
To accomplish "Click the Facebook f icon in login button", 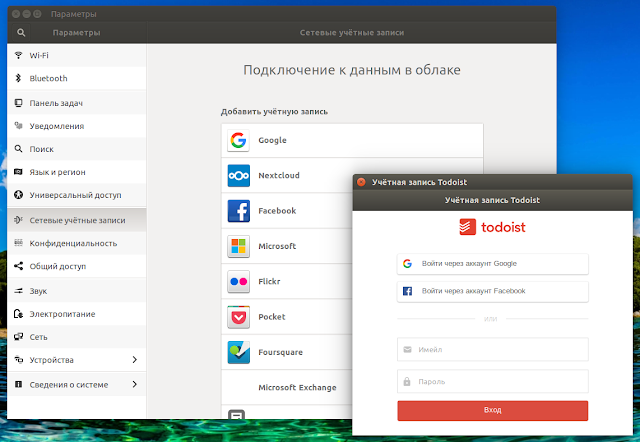I will [407, 291].
